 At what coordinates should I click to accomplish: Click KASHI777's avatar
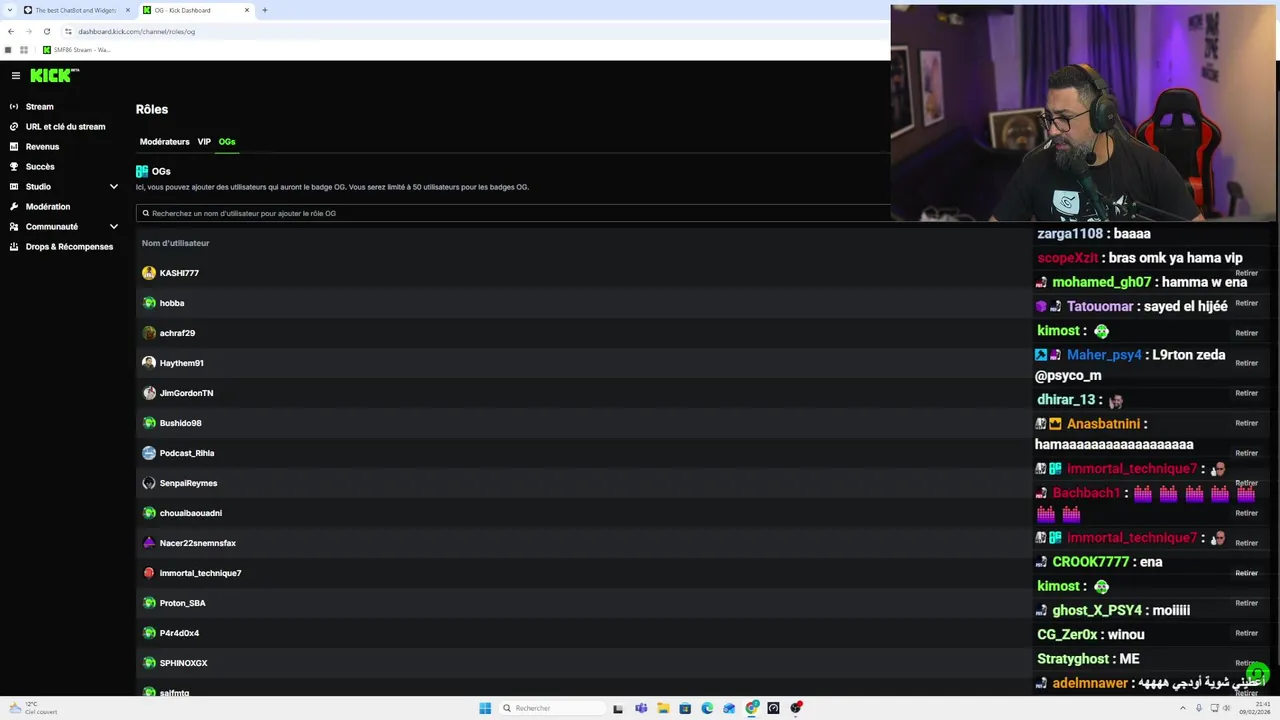149,273
